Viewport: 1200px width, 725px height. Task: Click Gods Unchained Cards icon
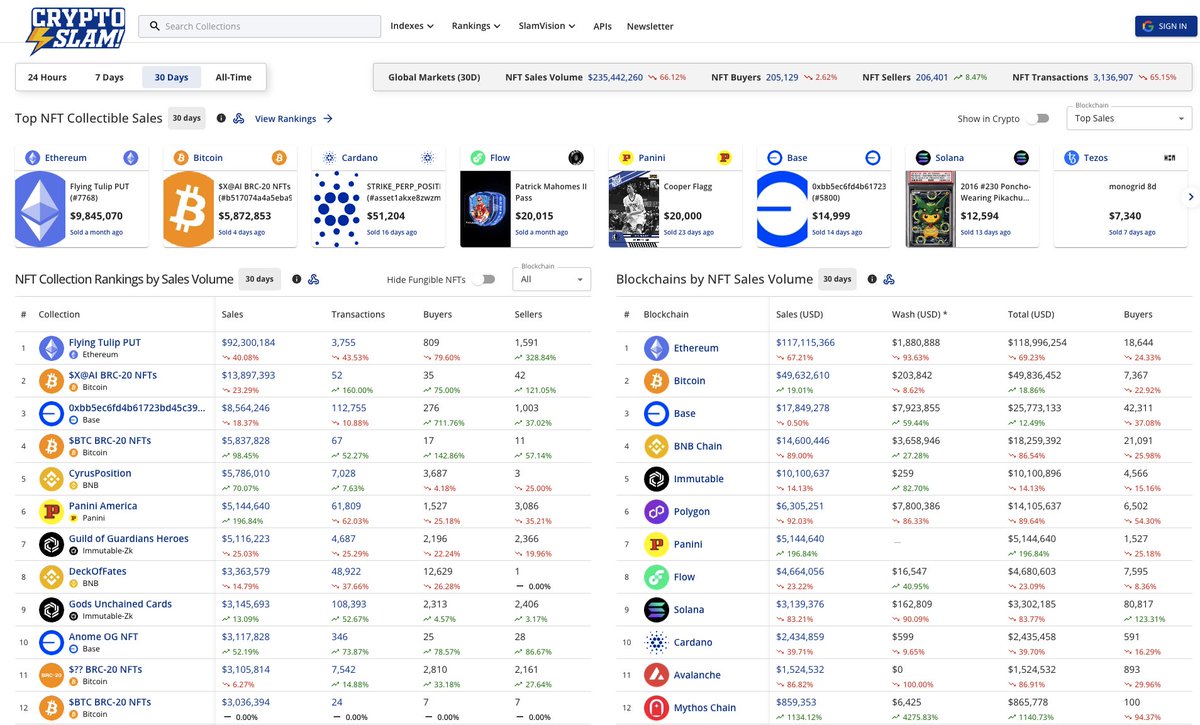(51, 610)
